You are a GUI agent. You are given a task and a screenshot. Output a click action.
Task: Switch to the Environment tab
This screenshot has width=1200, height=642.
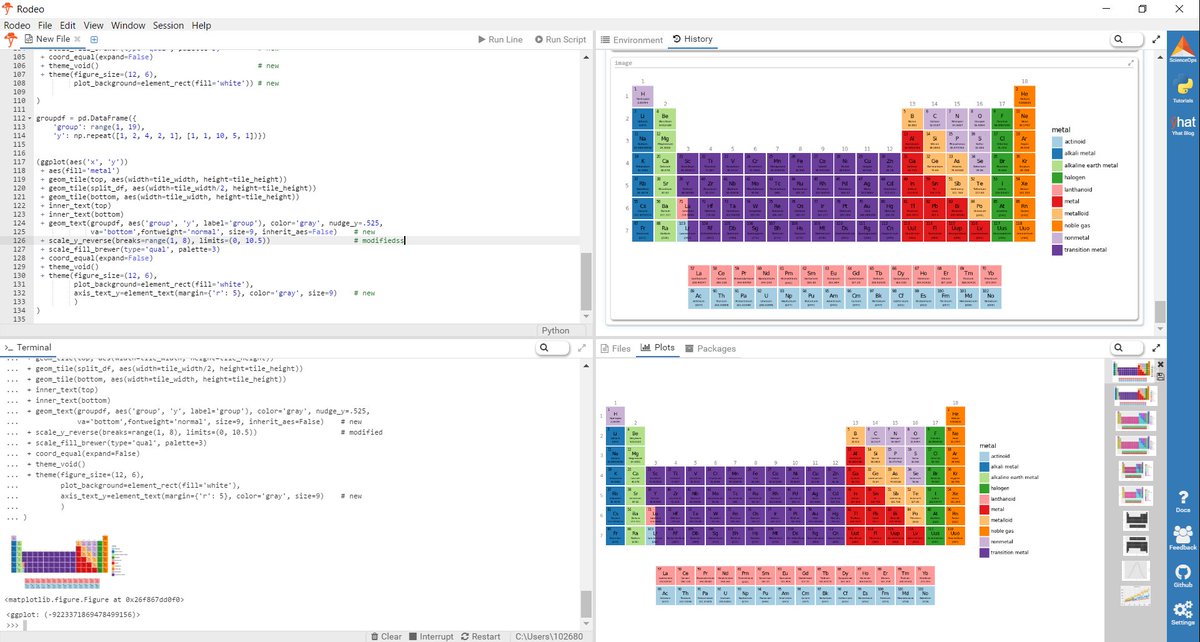pyautogui.click(x=633, y=40)
